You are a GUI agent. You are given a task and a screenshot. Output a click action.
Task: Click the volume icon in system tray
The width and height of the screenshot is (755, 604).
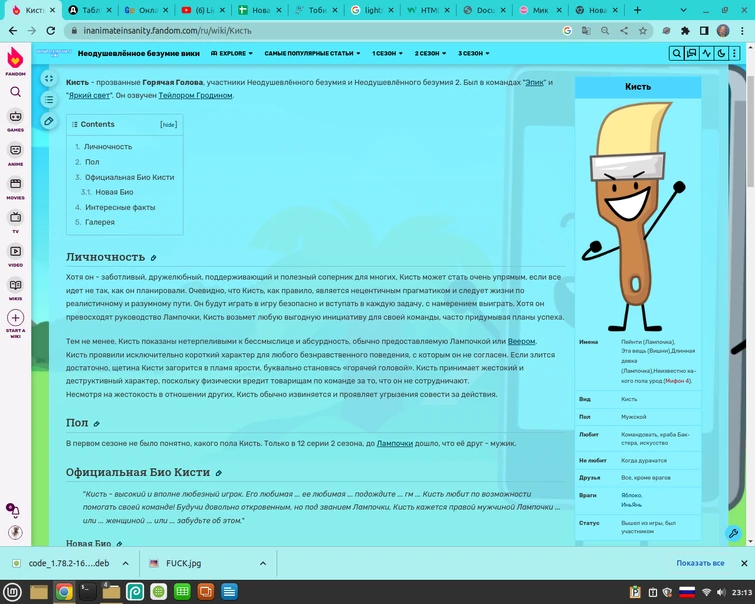click(721, 592)
